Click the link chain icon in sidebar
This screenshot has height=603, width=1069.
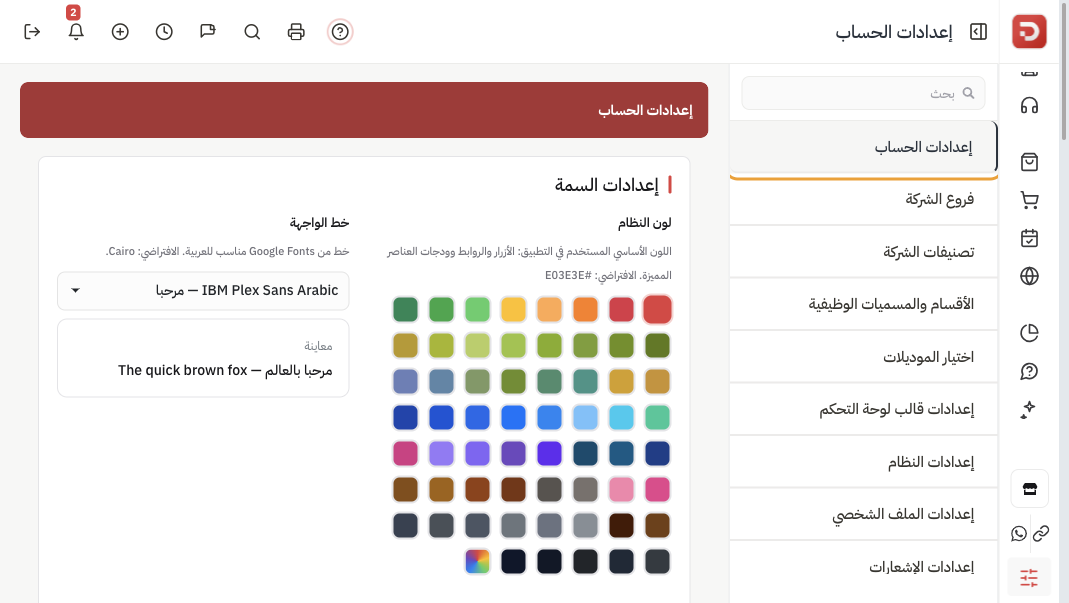1041,533
